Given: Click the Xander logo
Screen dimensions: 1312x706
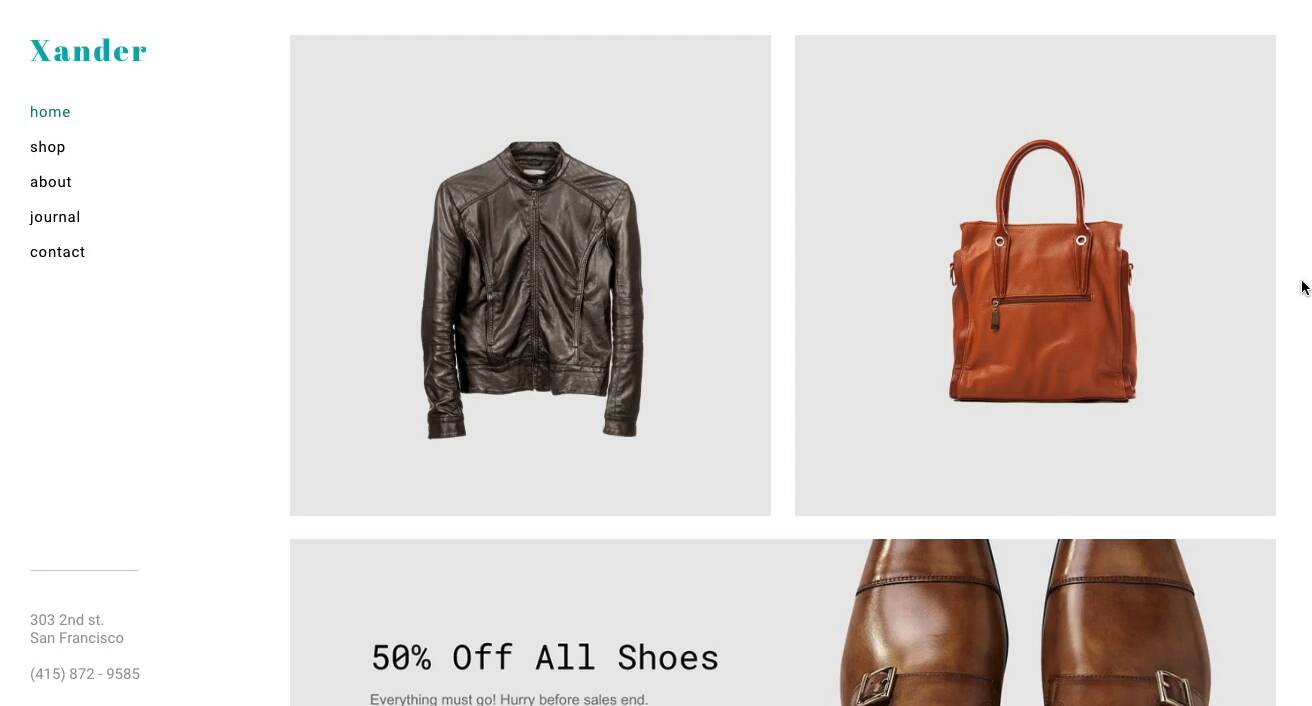Looking at the screenshot, I should (x=88, y=50).
